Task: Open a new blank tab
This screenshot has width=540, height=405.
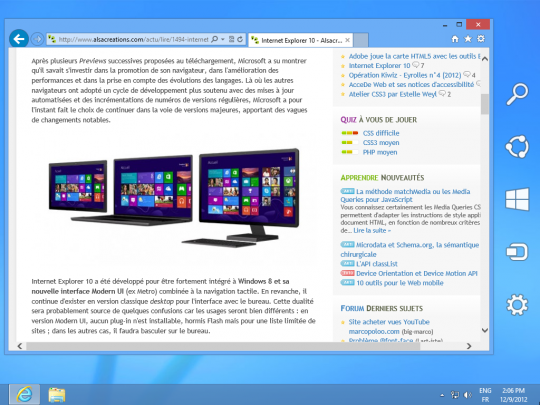Action: [x=361, y=40]
